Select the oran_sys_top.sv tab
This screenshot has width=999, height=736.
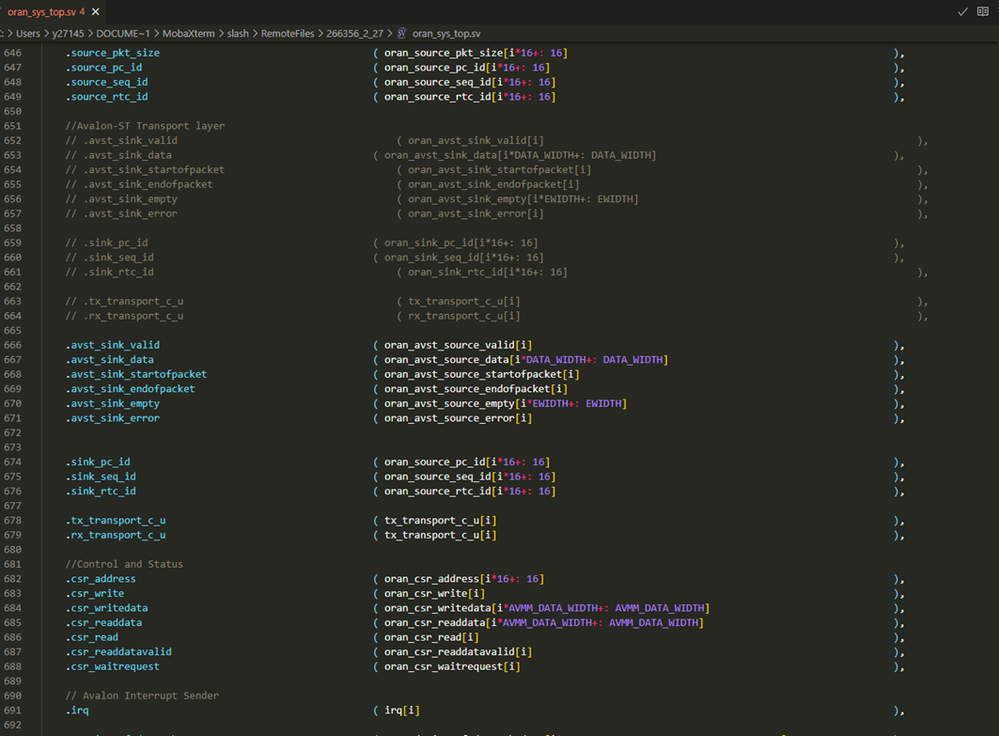pos(42,12)
